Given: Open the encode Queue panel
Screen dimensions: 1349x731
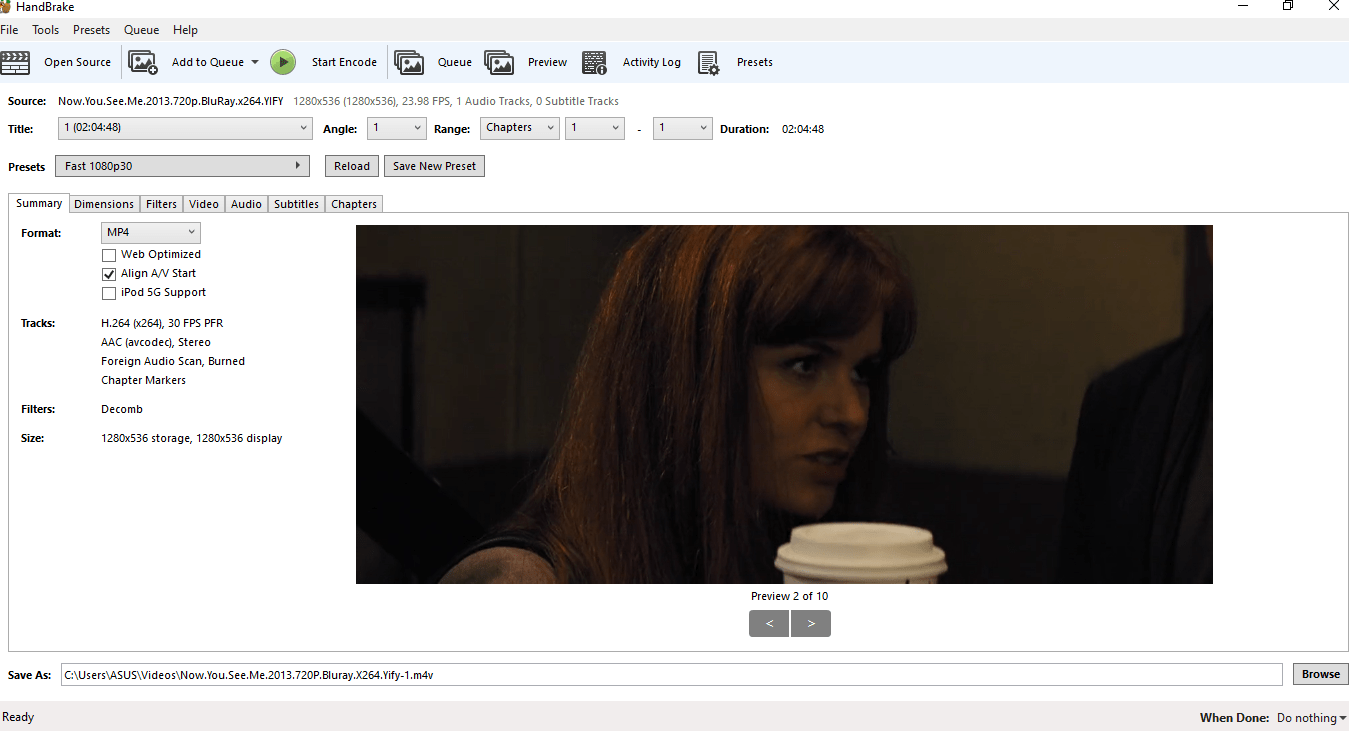Looking at the screenshot, I should pos(409,62).
